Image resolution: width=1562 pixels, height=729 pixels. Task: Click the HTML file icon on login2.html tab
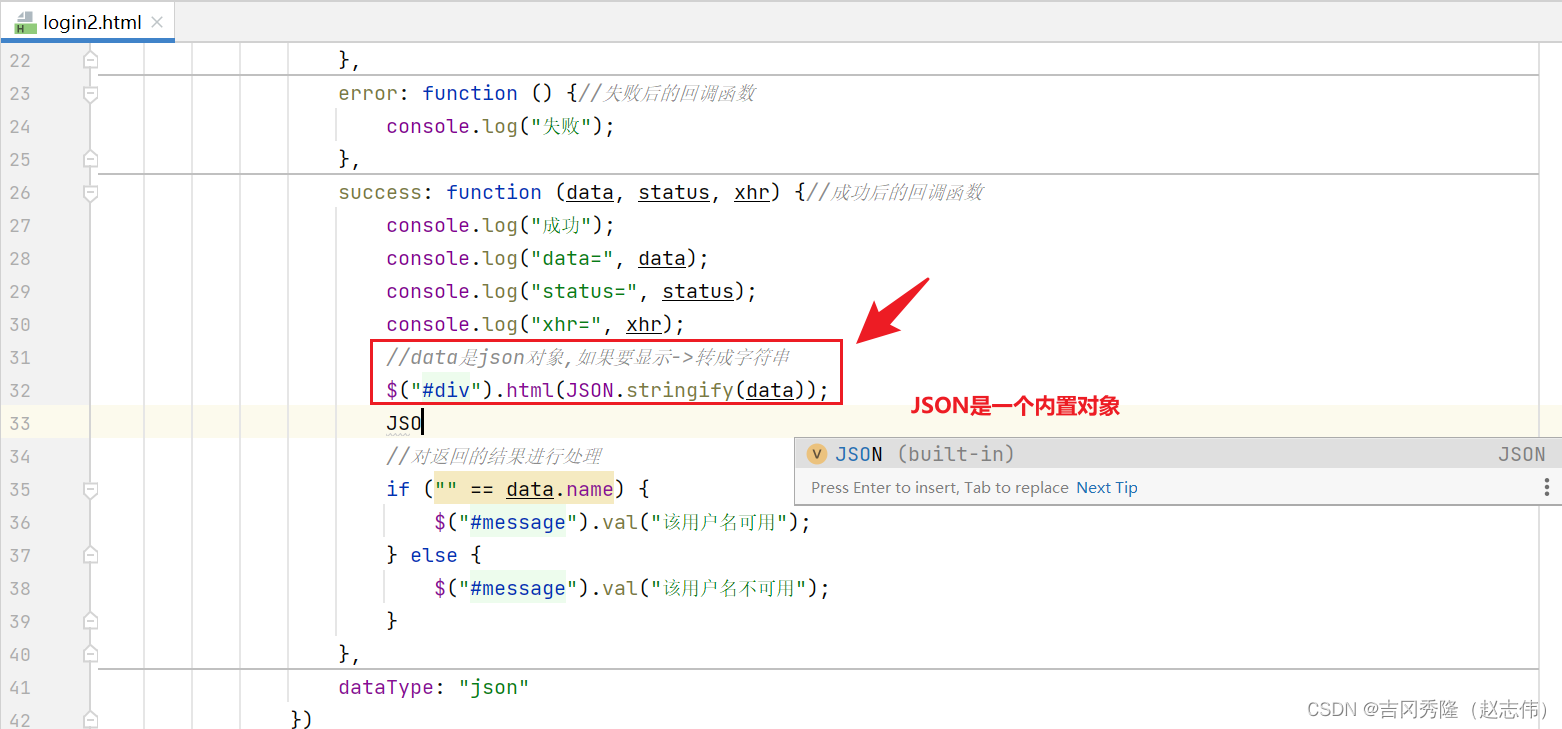(26, 22)
